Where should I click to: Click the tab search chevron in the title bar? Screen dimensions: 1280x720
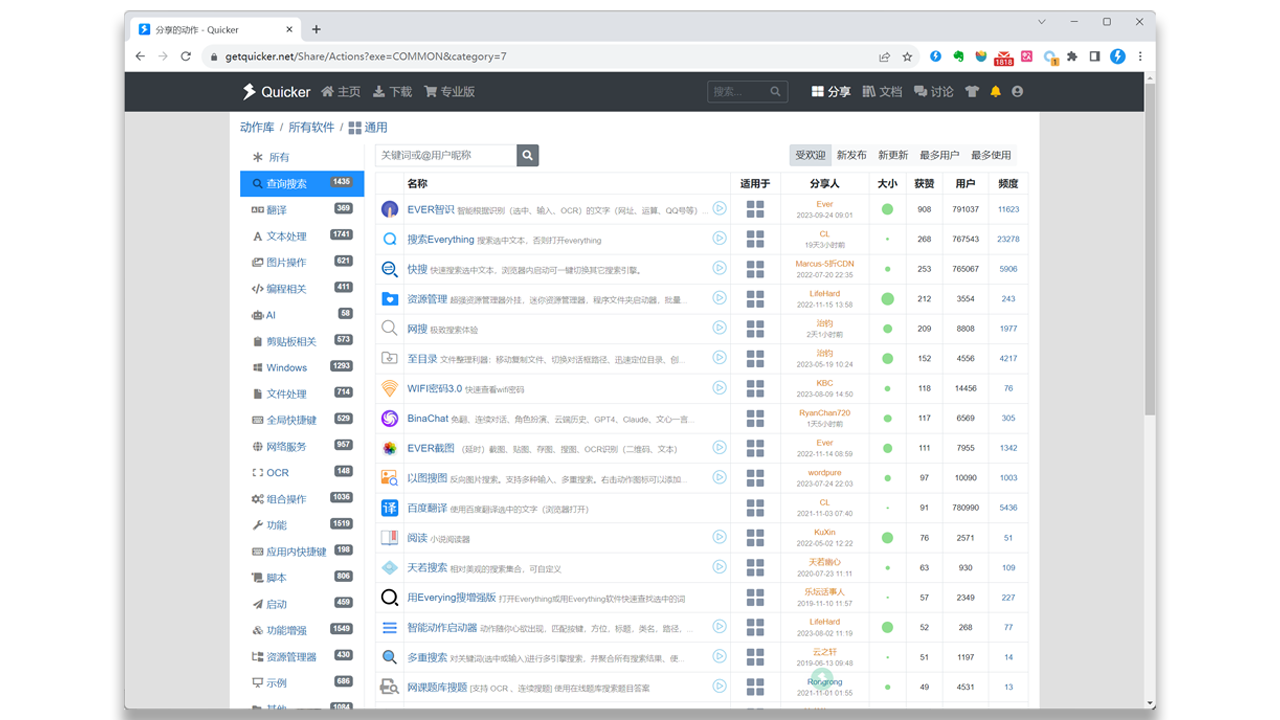(1042, 21)
